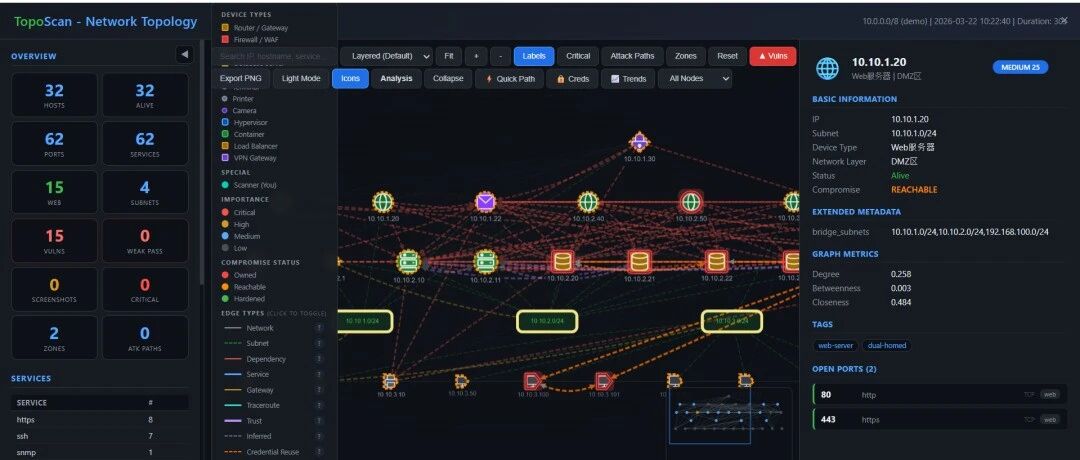Click the Collapse button

pos(448,79)
